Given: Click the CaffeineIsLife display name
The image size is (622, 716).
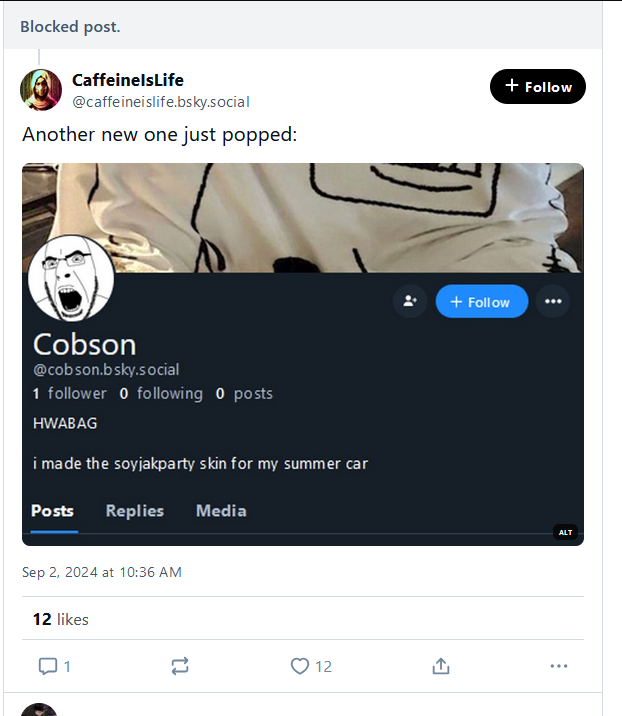Looking at the screenshot, I should click(x=128, y=80).
